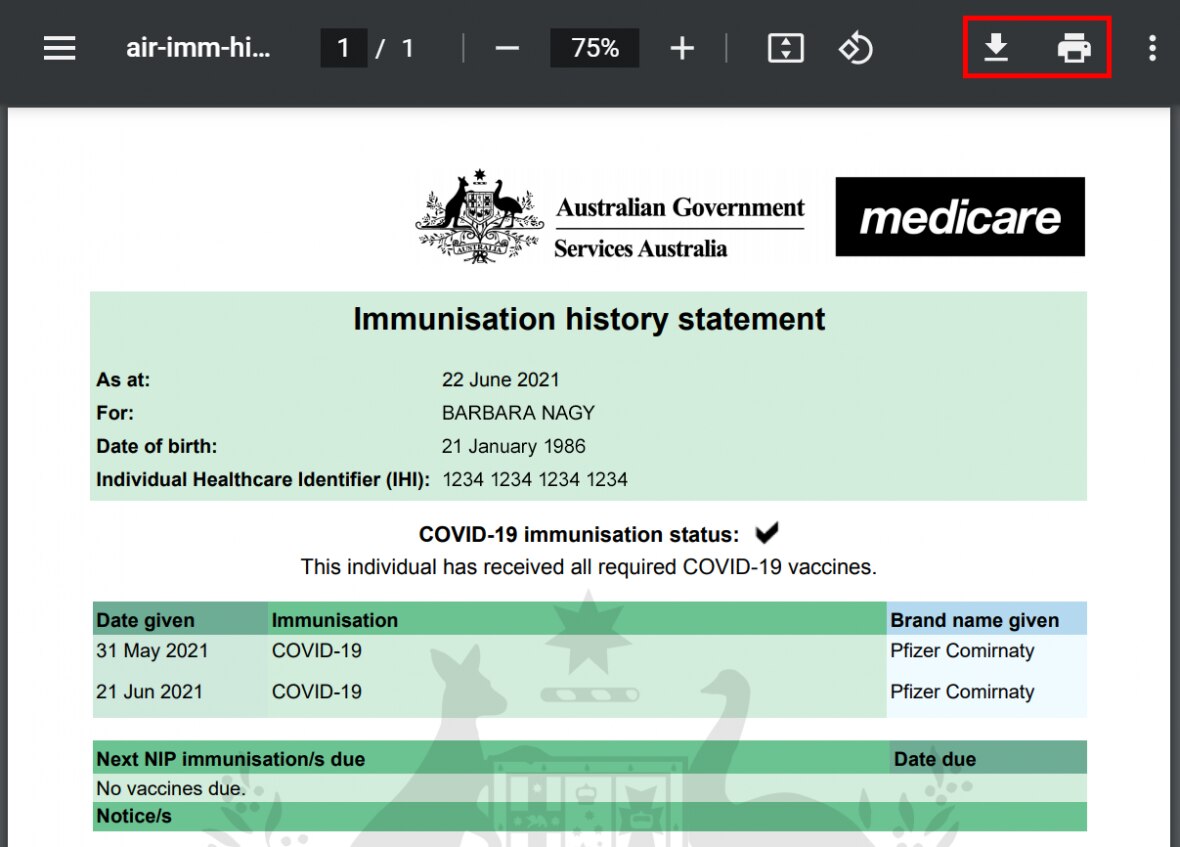Print the immunisation statement

pyautogui.click(x=1074, y=47)
